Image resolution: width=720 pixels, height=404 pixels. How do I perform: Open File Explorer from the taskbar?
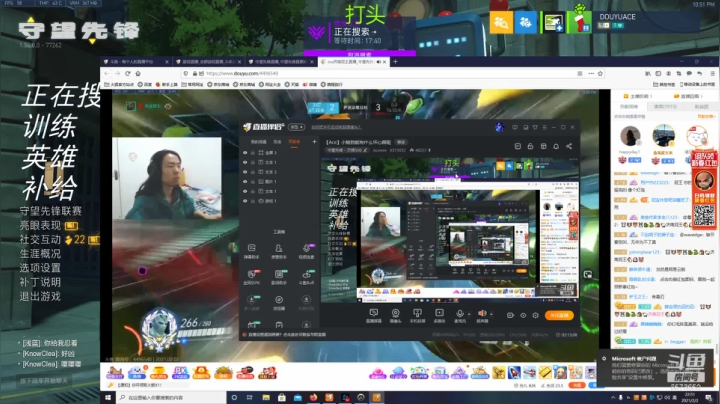[x=266, y=398]
